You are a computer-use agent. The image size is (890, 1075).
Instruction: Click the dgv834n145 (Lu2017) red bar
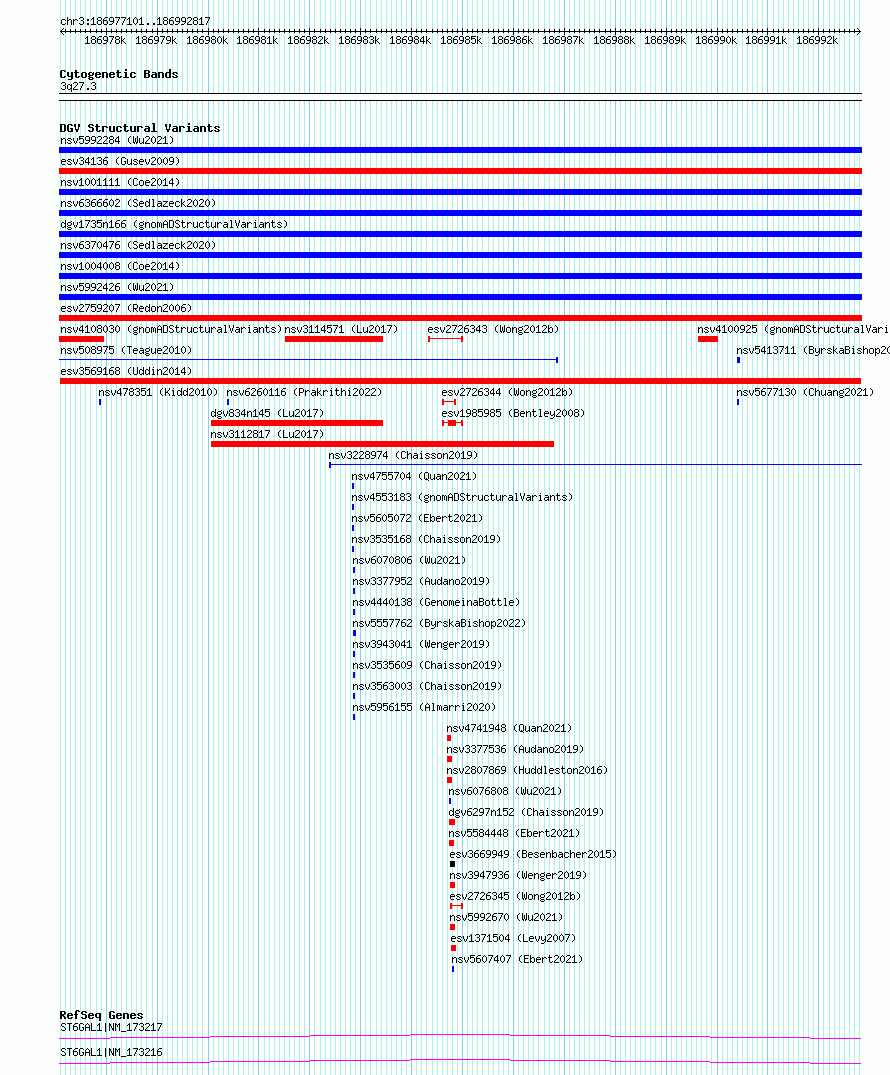point(297,423)
